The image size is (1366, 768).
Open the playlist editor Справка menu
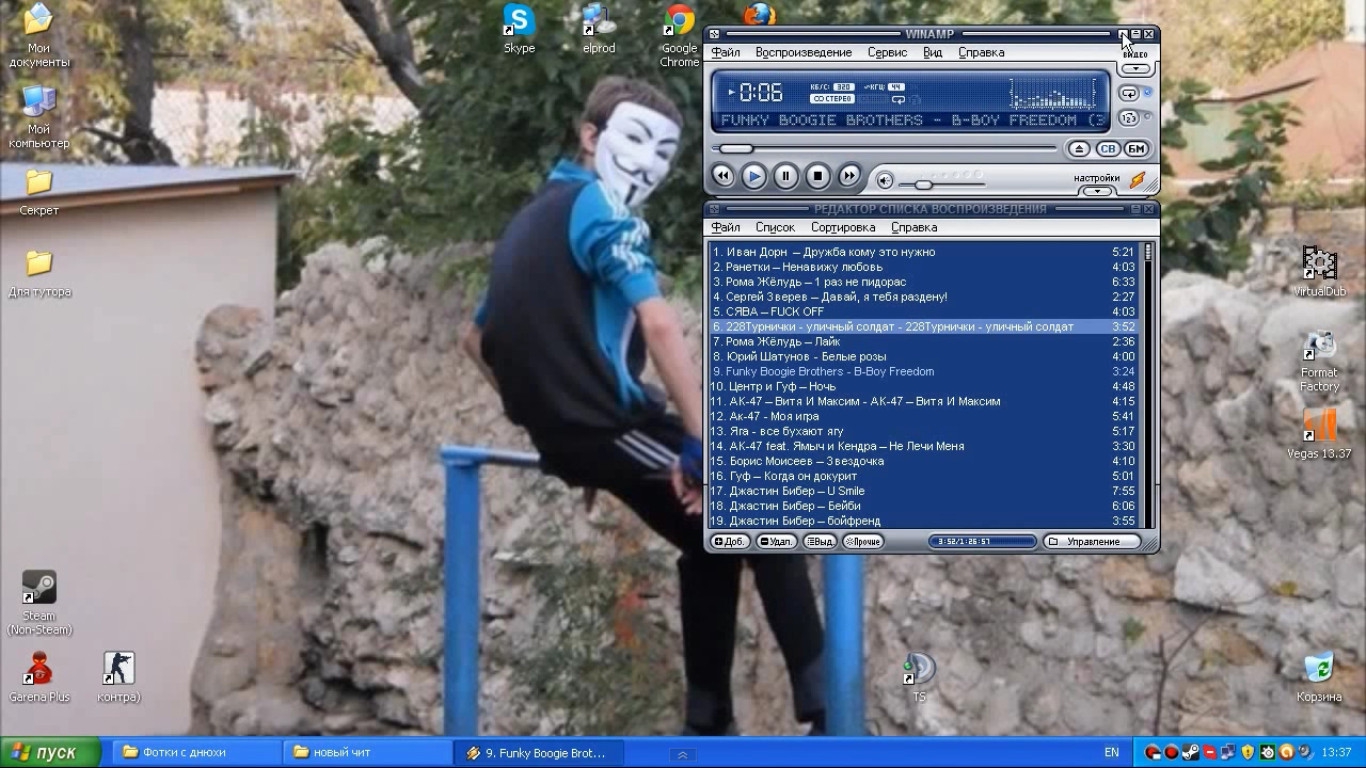(914, 227)
